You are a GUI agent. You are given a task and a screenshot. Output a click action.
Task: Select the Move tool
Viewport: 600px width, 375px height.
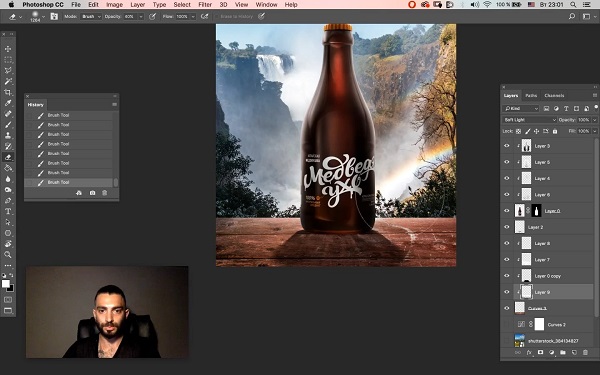(x=8, y=49)
